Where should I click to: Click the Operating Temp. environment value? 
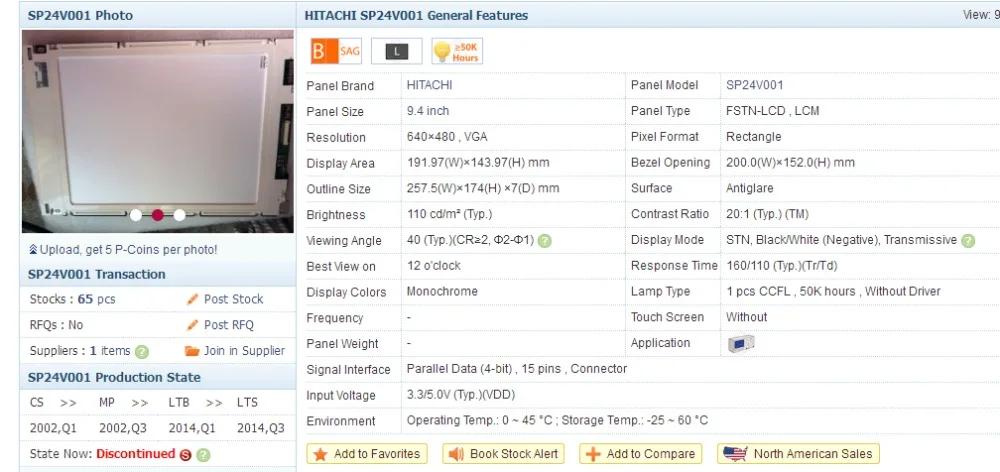click(x=557, y=420)
